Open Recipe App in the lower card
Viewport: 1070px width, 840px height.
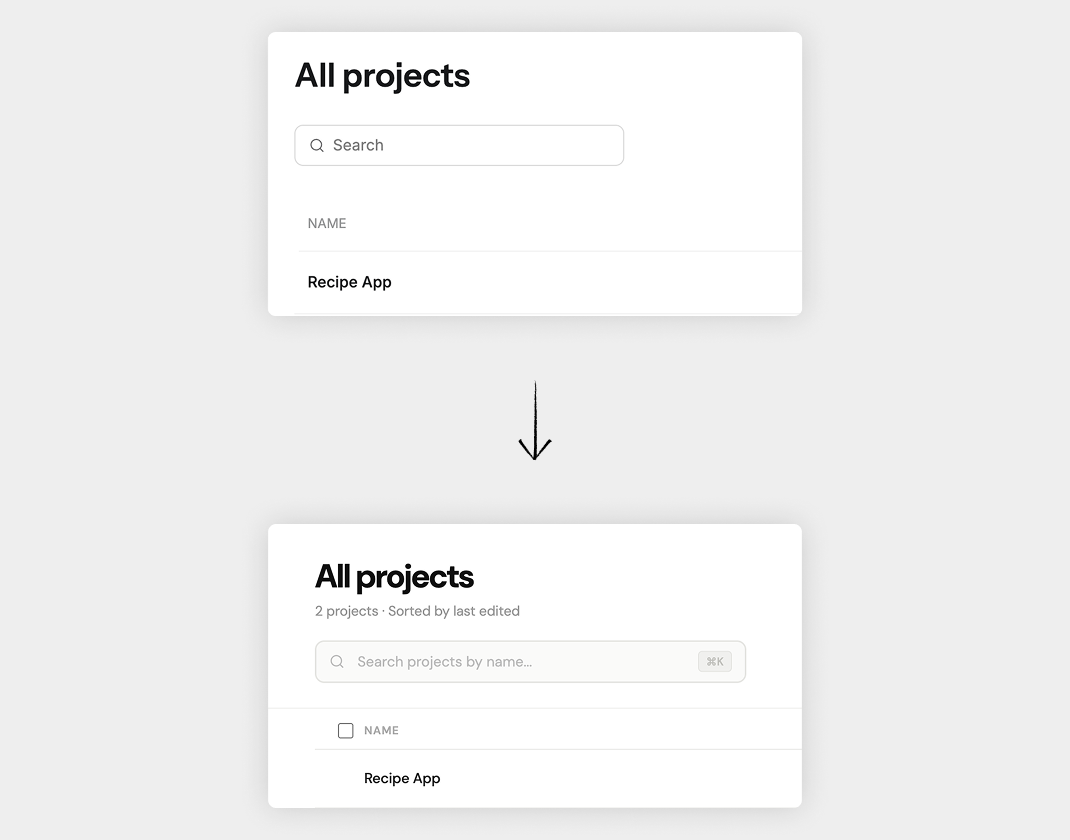click(402, 778)
